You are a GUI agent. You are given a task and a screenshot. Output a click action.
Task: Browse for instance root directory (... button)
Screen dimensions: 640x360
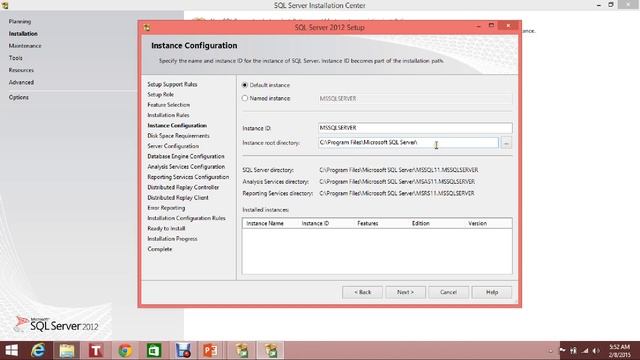click(506, 143)
